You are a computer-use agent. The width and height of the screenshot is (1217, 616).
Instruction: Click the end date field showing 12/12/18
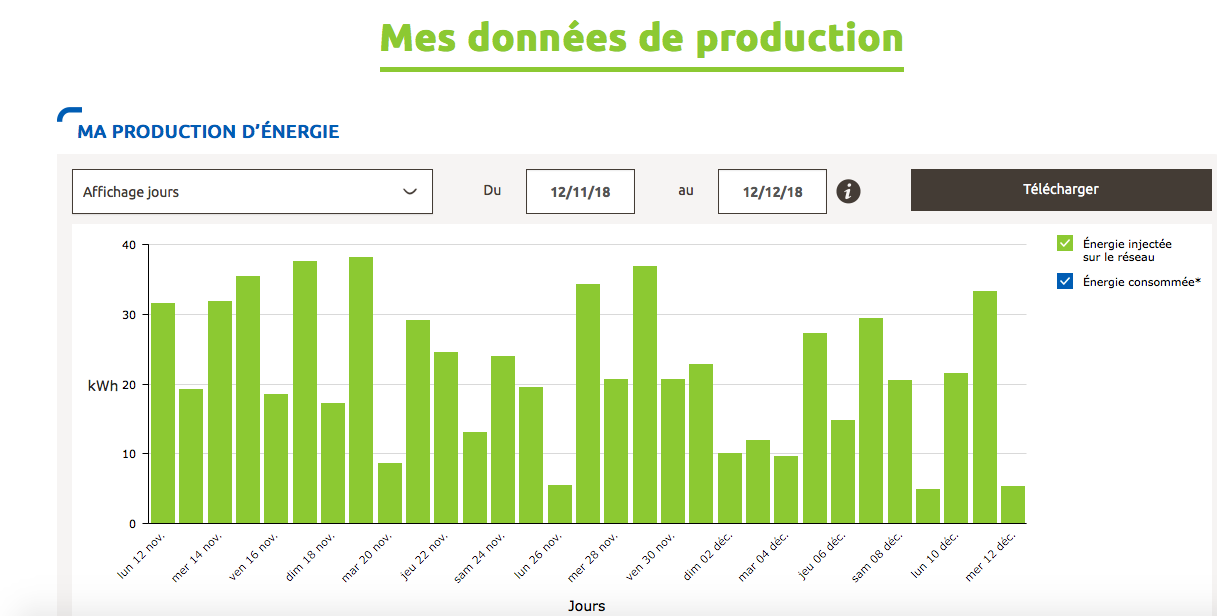tap(772, 192)
